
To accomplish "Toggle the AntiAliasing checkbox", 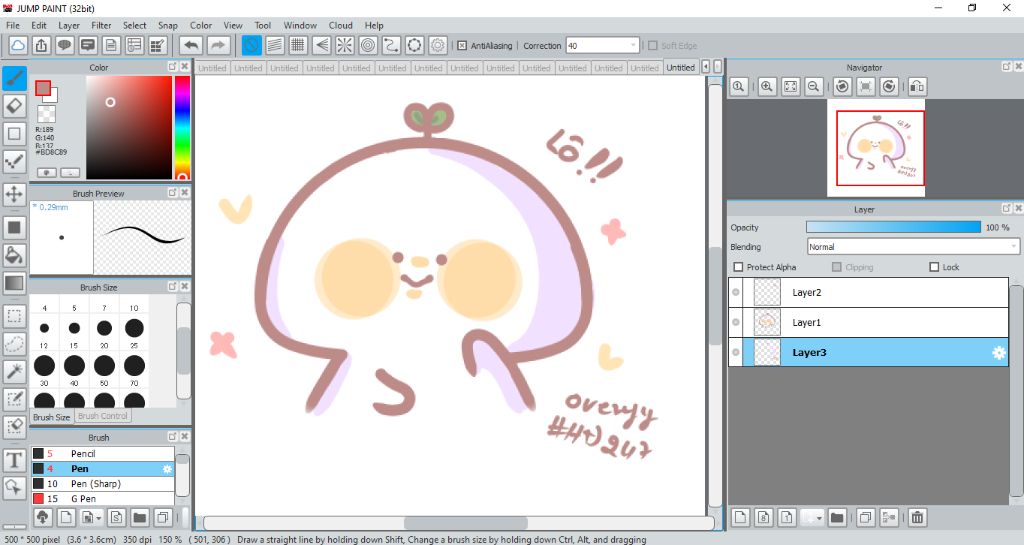I will [x=462, y=46].
